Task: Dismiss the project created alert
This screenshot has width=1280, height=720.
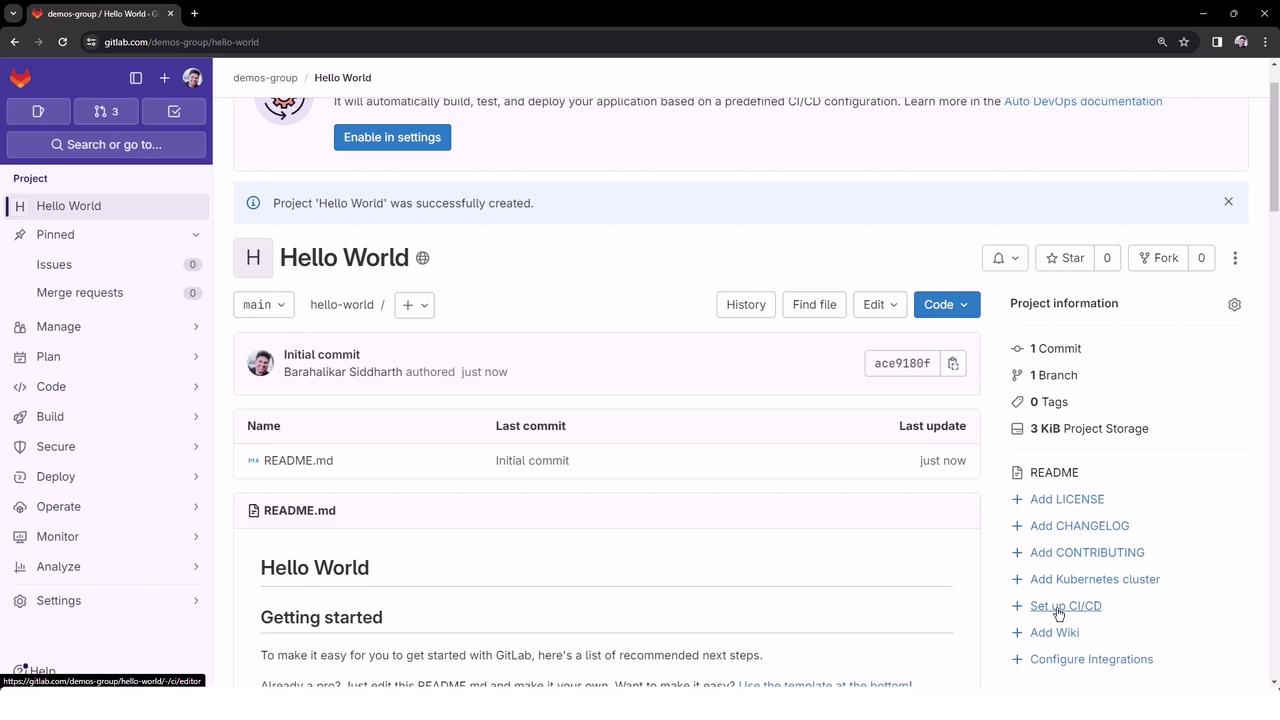Action: pyautogui.click(x=1228, y=202)
